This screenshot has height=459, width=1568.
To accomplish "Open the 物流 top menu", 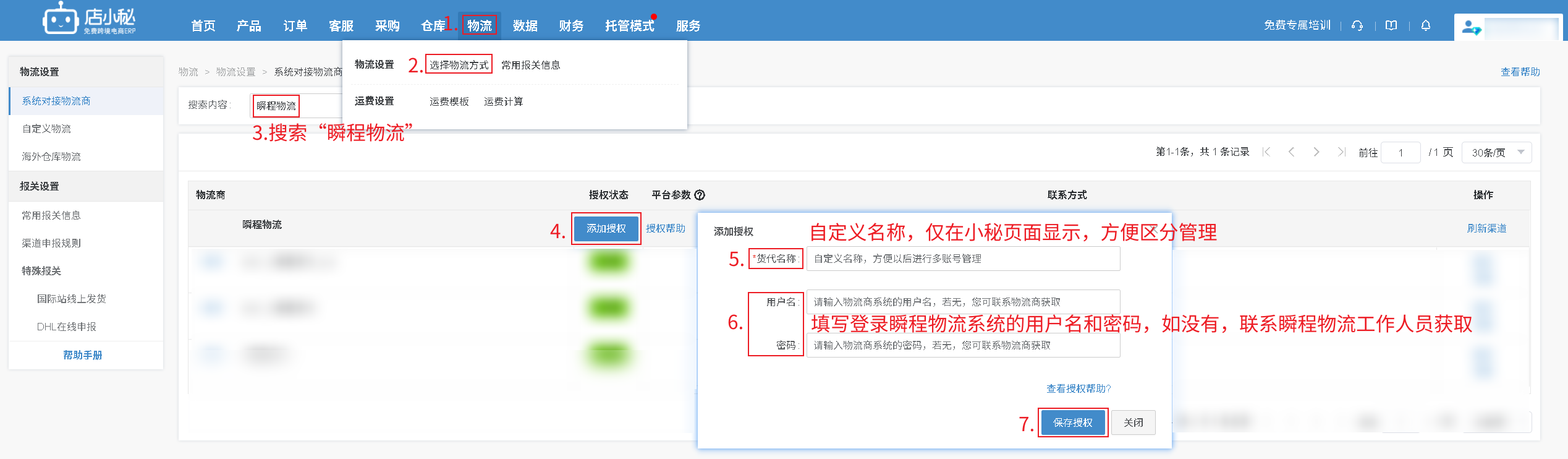I will click(x=480, y=25).
